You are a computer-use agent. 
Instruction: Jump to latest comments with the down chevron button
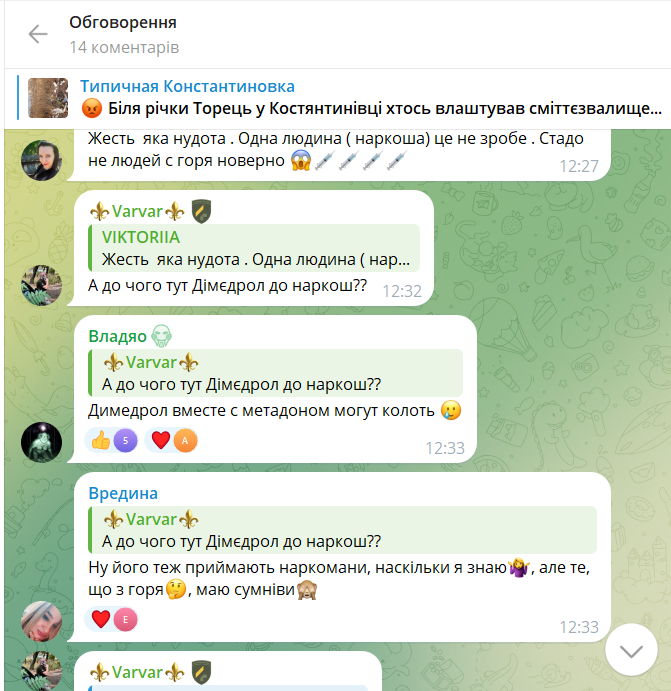click(x=631, y=650)
